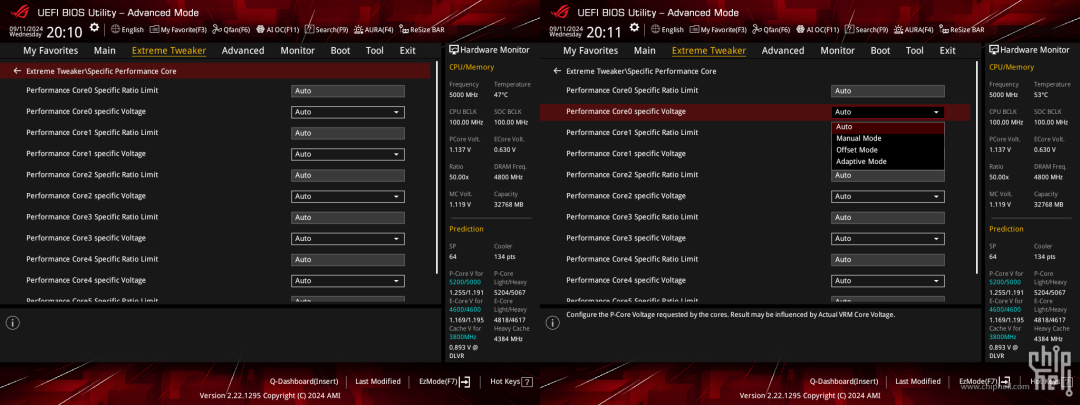This screenshot has width=1080, height=405.
Task: Toggle AURA(F4) lighting on 20:10 screen
Action: (373, 30)
